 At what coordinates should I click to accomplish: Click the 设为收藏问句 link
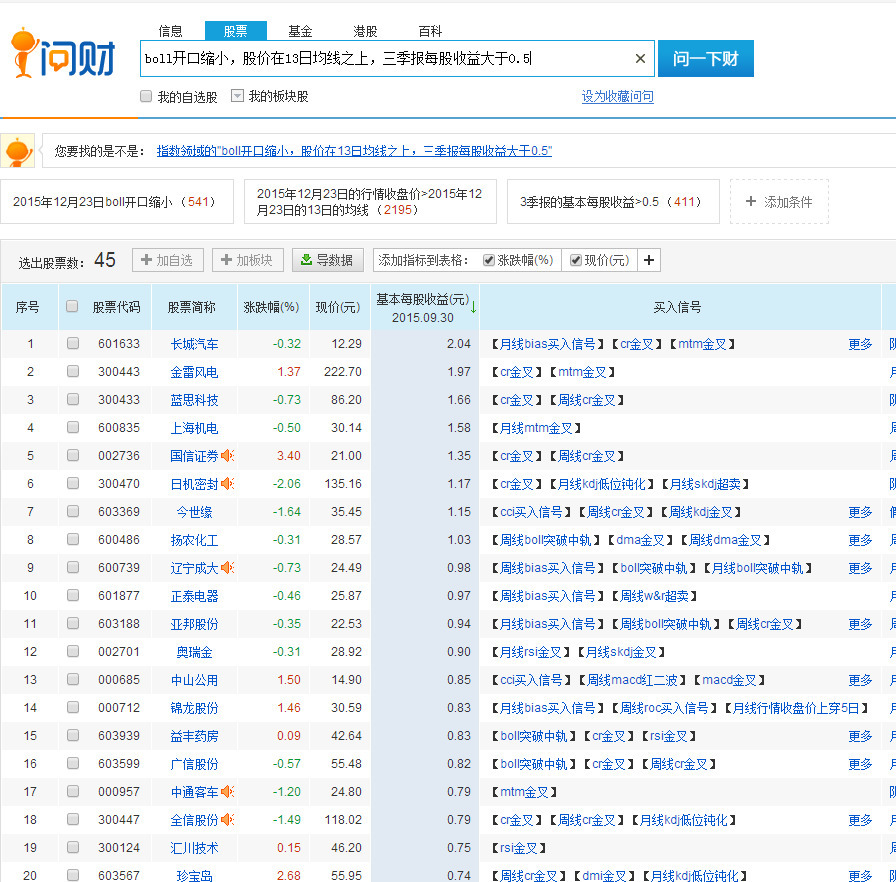click(617, 96)
